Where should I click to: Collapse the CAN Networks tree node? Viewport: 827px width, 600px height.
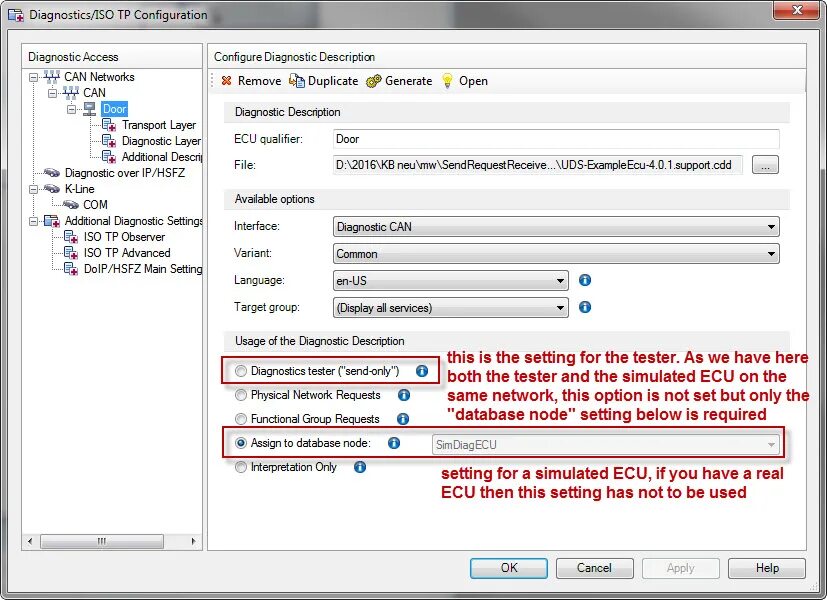click(33, 78)
